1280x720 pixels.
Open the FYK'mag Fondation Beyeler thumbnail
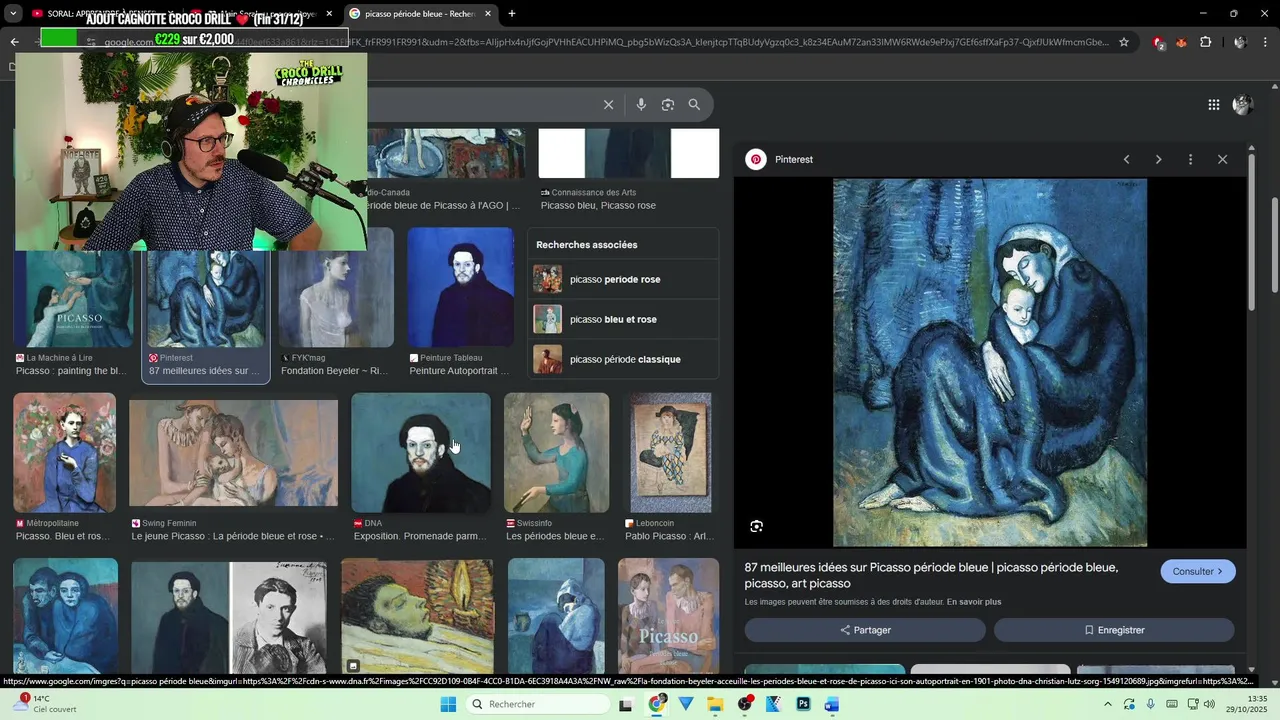336,298
